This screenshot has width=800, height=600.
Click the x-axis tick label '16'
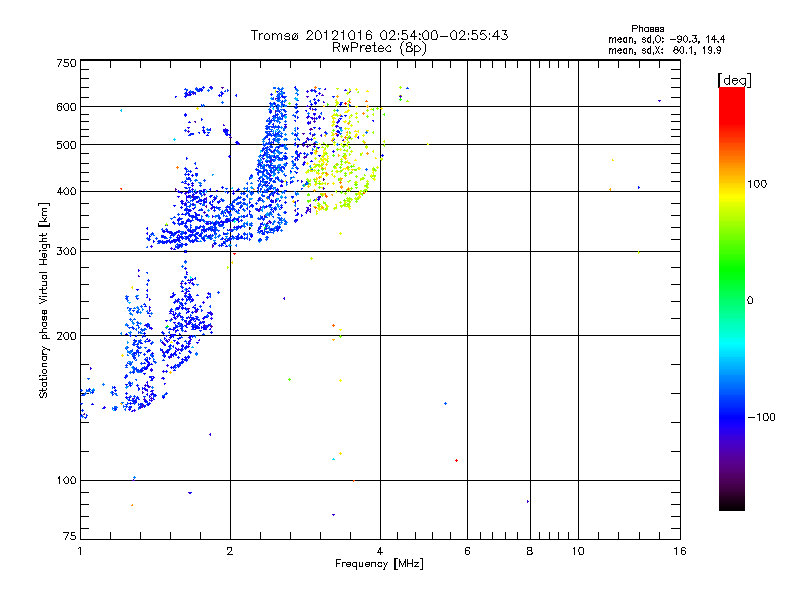coord(680,551)
